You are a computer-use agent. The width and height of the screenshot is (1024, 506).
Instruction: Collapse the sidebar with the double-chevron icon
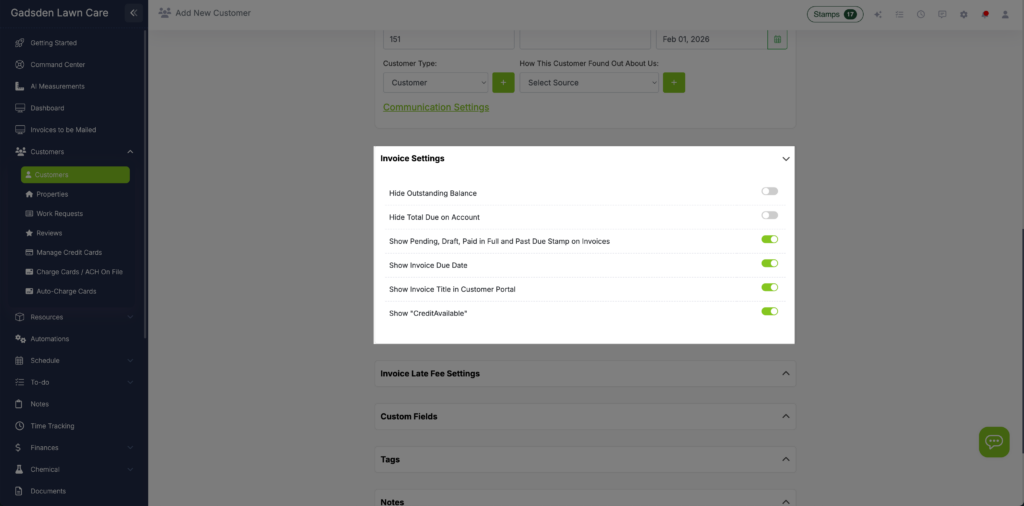(133, 13)
